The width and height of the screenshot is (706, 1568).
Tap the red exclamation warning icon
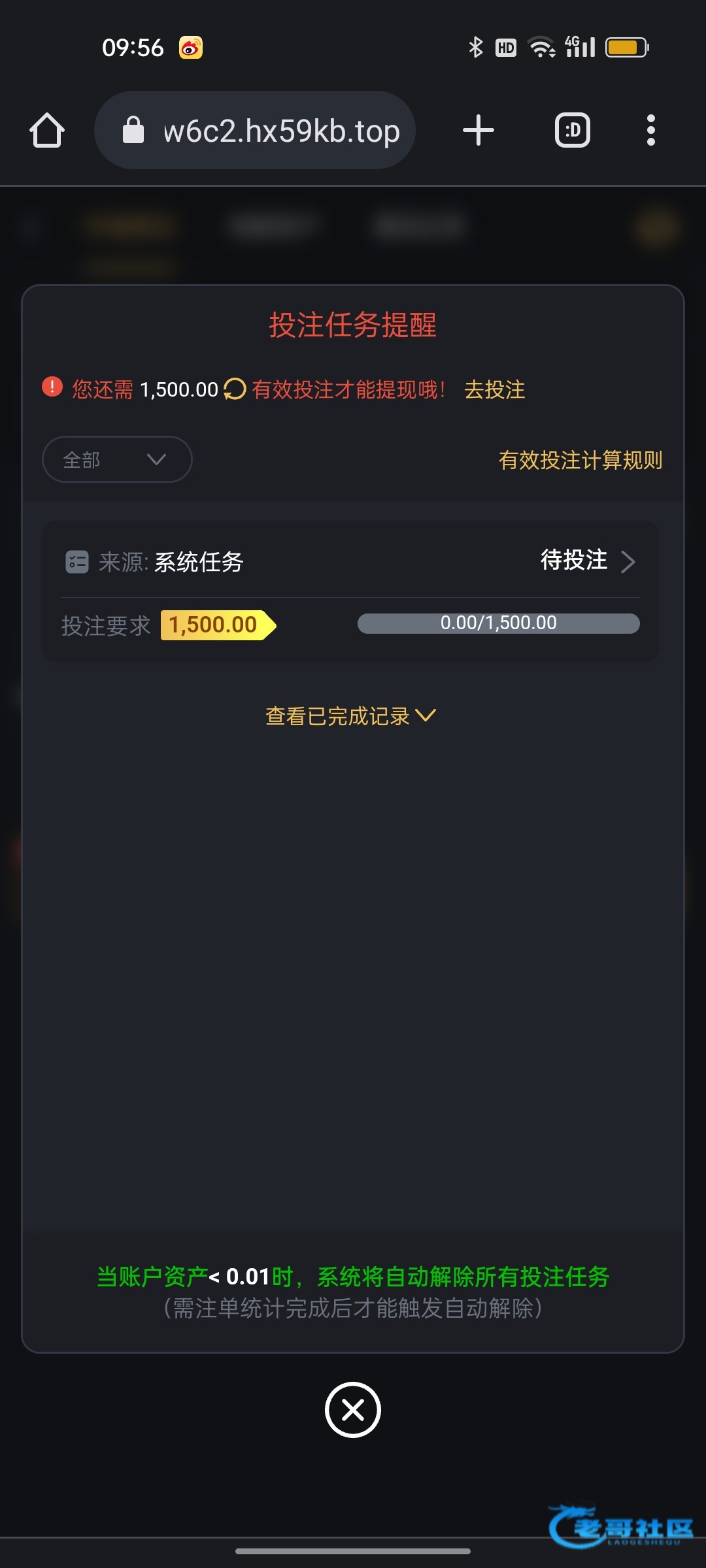point(52,387)
